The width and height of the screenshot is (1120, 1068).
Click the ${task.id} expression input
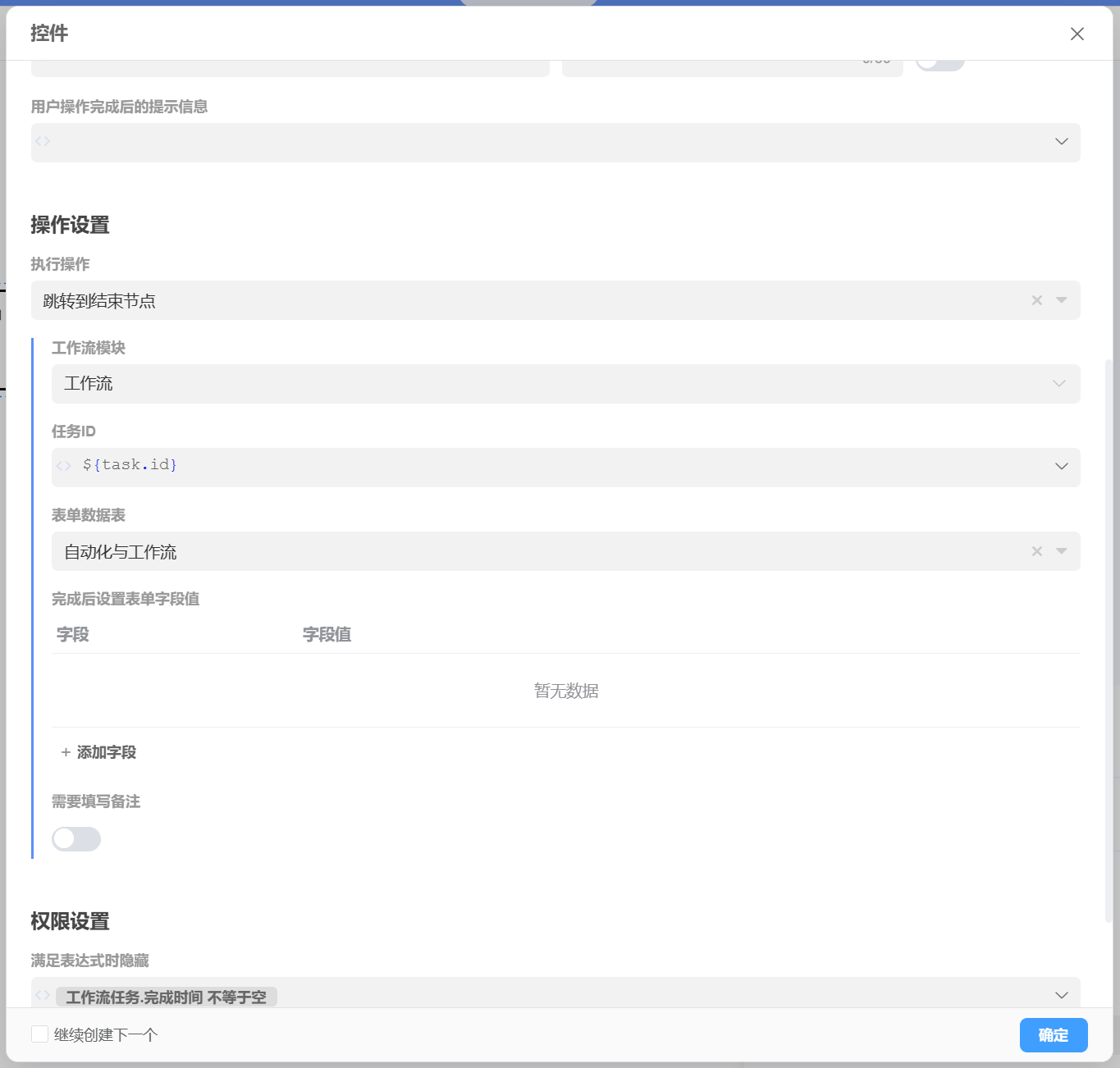pos(558,466)
